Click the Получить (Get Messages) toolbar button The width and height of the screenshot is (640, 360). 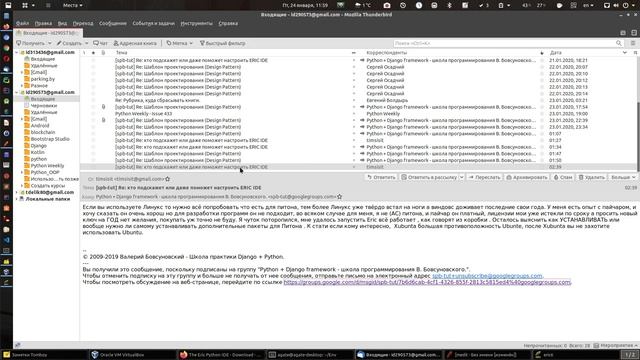31,43
